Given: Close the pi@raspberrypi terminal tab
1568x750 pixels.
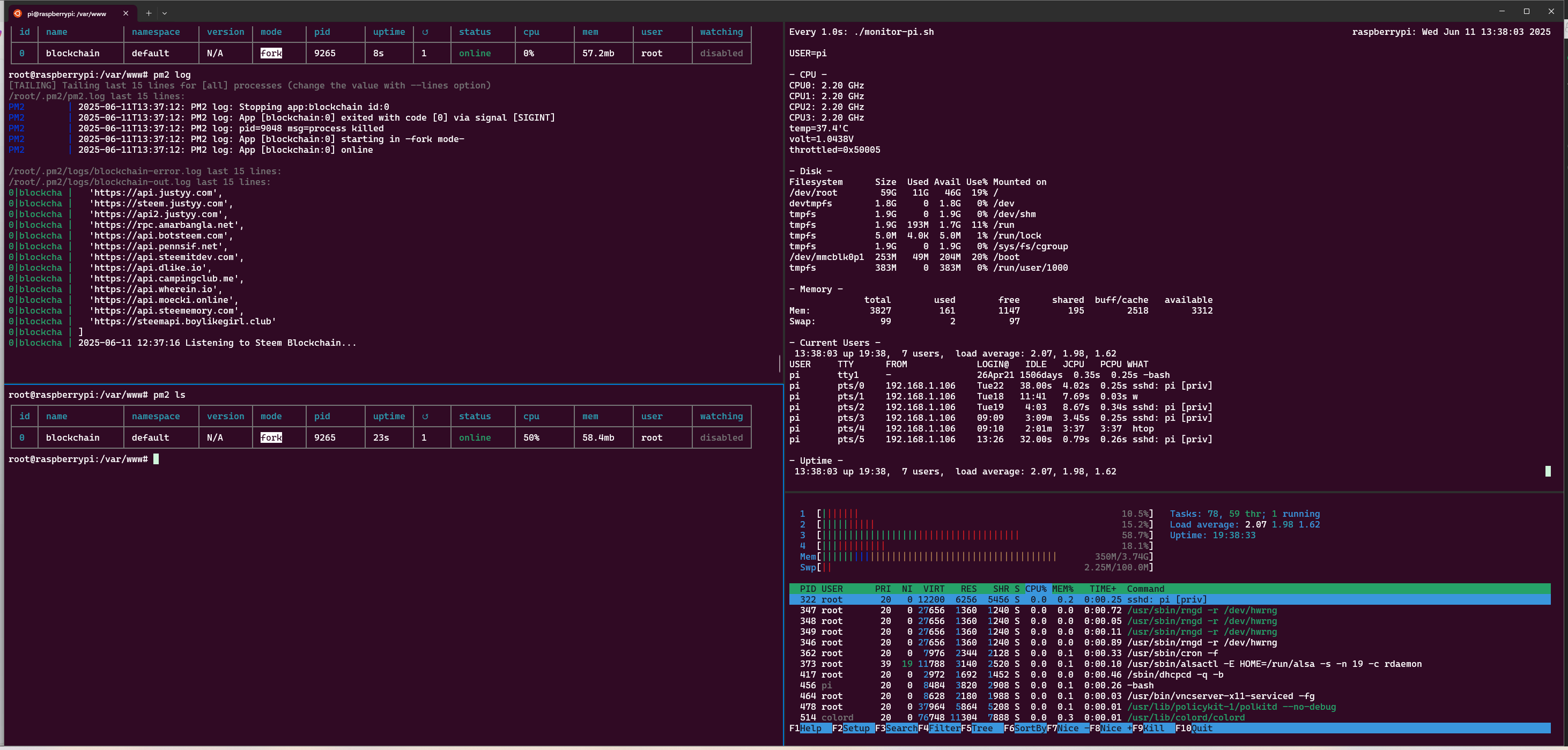Looking at the screenshot, I should (x=126, y=13).
